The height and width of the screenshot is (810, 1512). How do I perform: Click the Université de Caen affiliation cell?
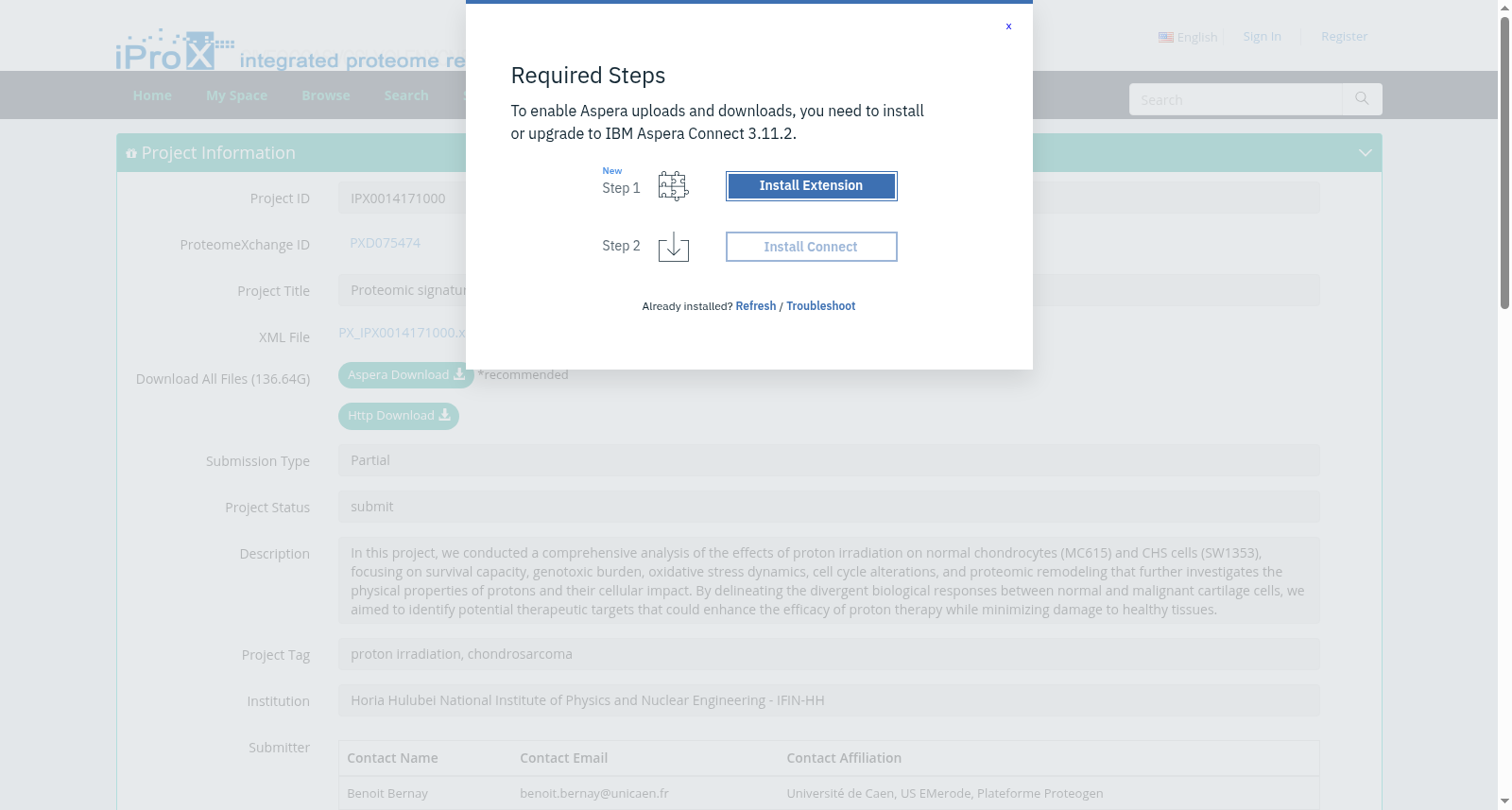(945, 793)
